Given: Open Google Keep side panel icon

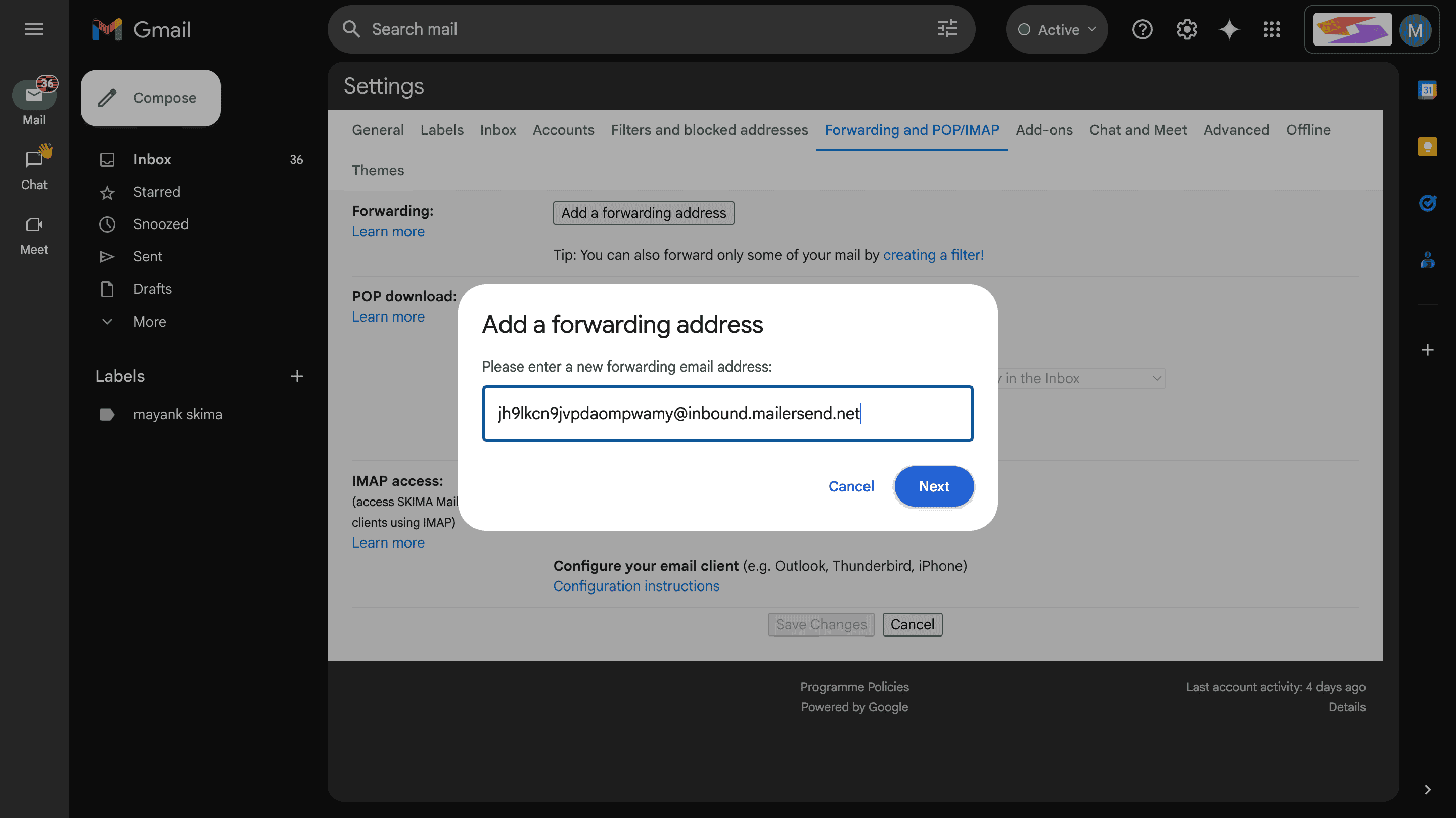Looking at the screenshot, I should point(1427,147).
